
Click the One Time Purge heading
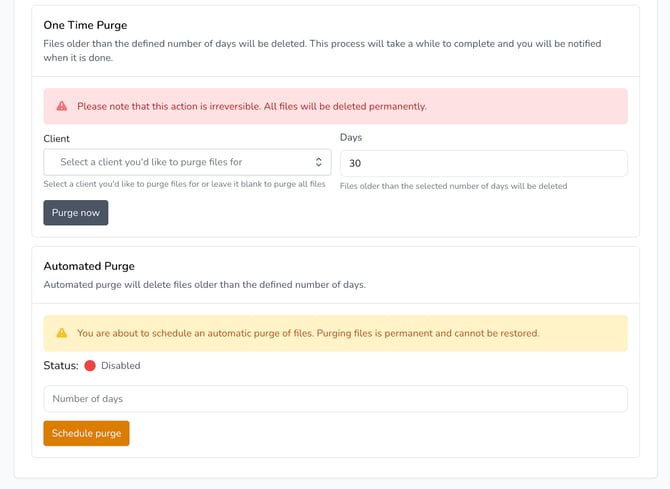[85, 25]
